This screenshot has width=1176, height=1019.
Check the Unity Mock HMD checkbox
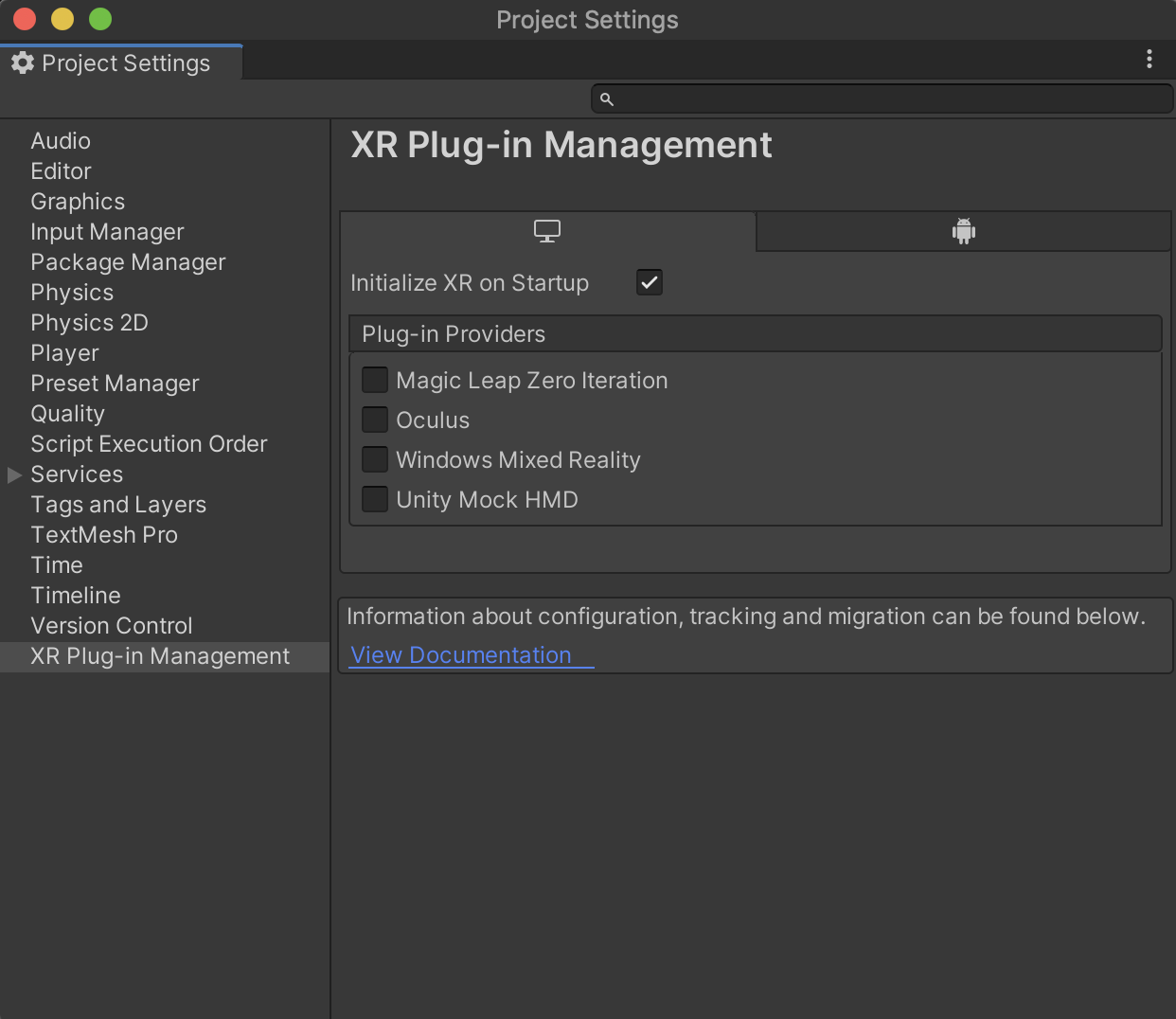(x=374, y=499)
